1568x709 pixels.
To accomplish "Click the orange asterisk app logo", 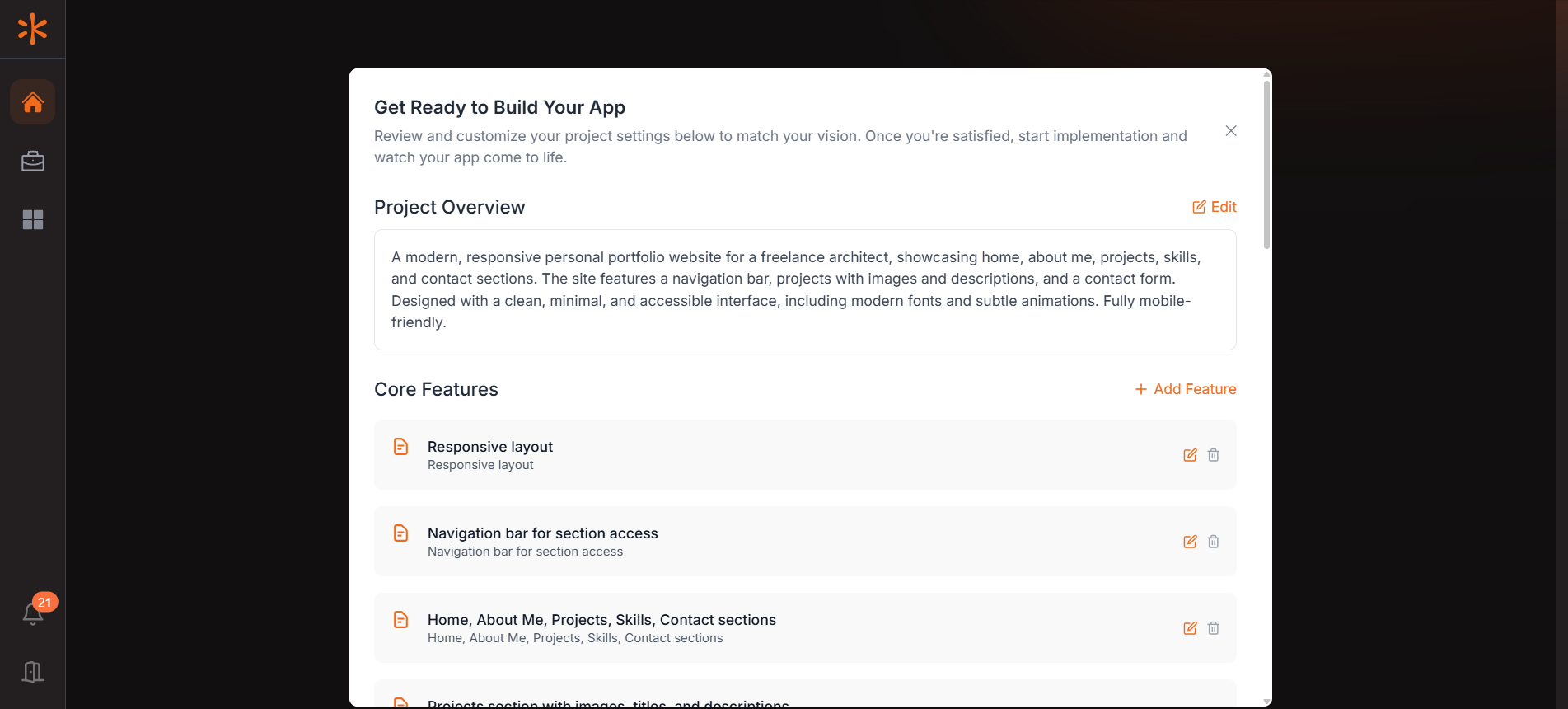I will [x=32, y=29].
